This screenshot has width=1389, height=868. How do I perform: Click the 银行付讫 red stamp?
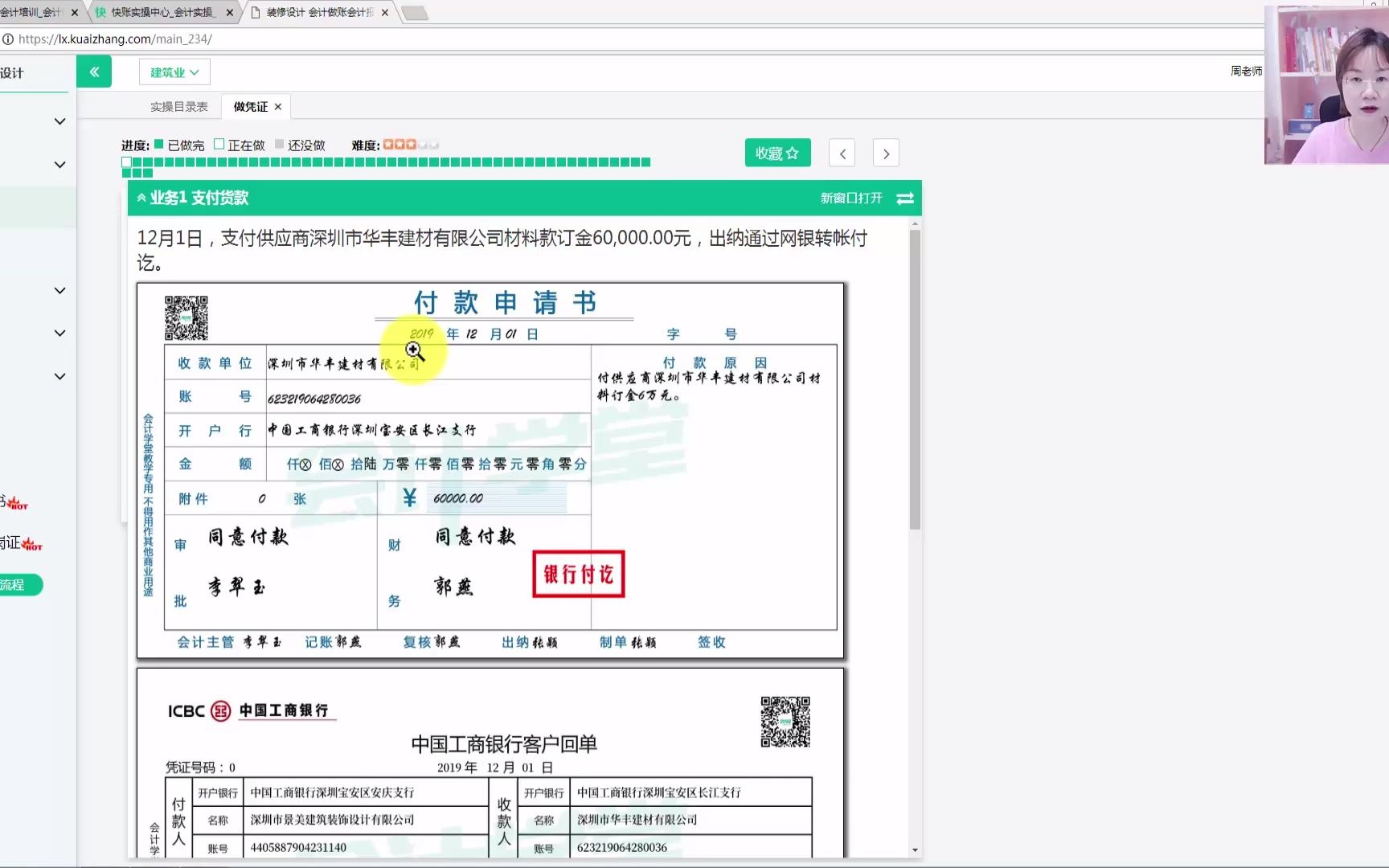coord(579,574)
